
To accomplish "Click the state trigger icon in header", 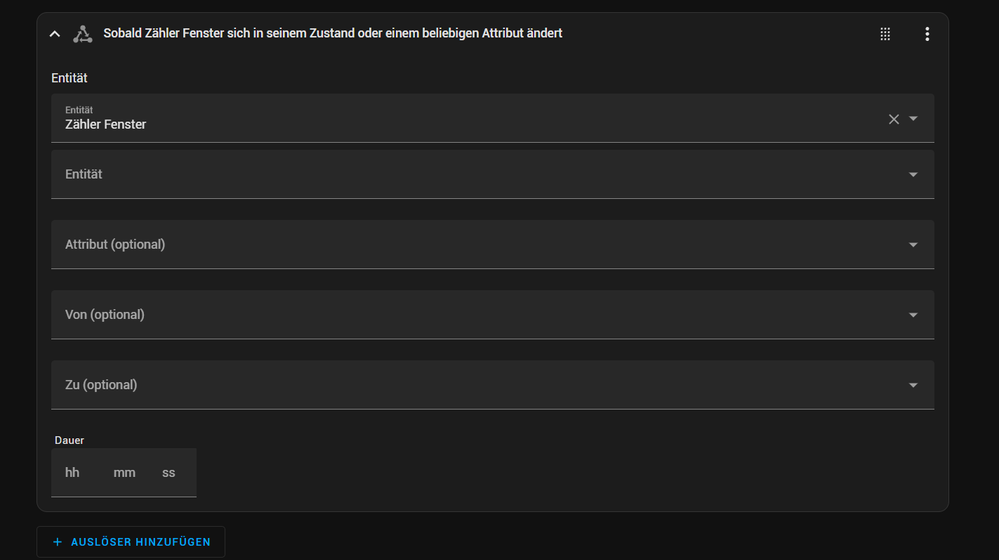I will [x=83, y=34].
